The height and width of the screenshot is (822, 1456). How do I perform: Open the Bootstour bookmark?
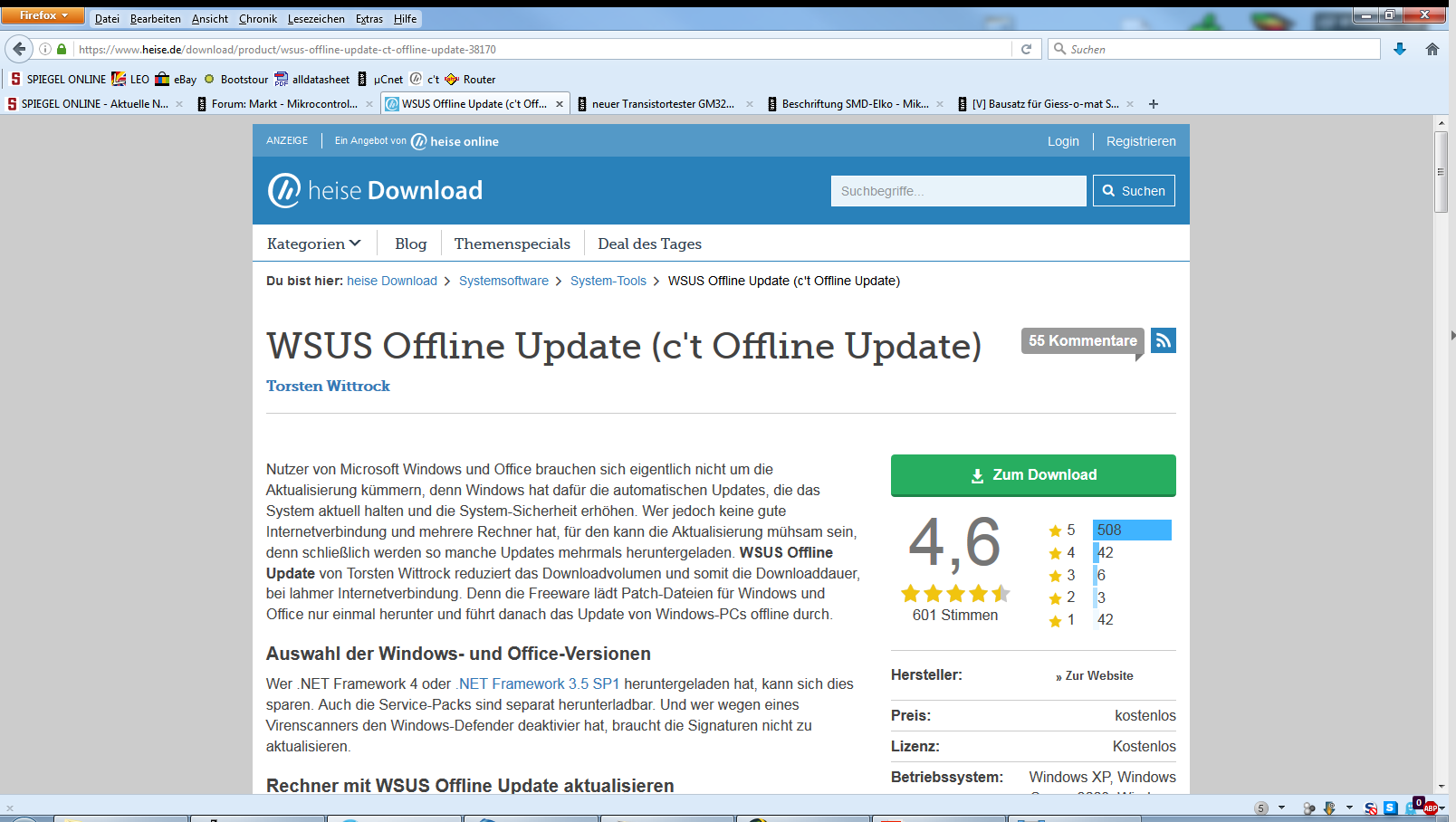tap(235, 79)
